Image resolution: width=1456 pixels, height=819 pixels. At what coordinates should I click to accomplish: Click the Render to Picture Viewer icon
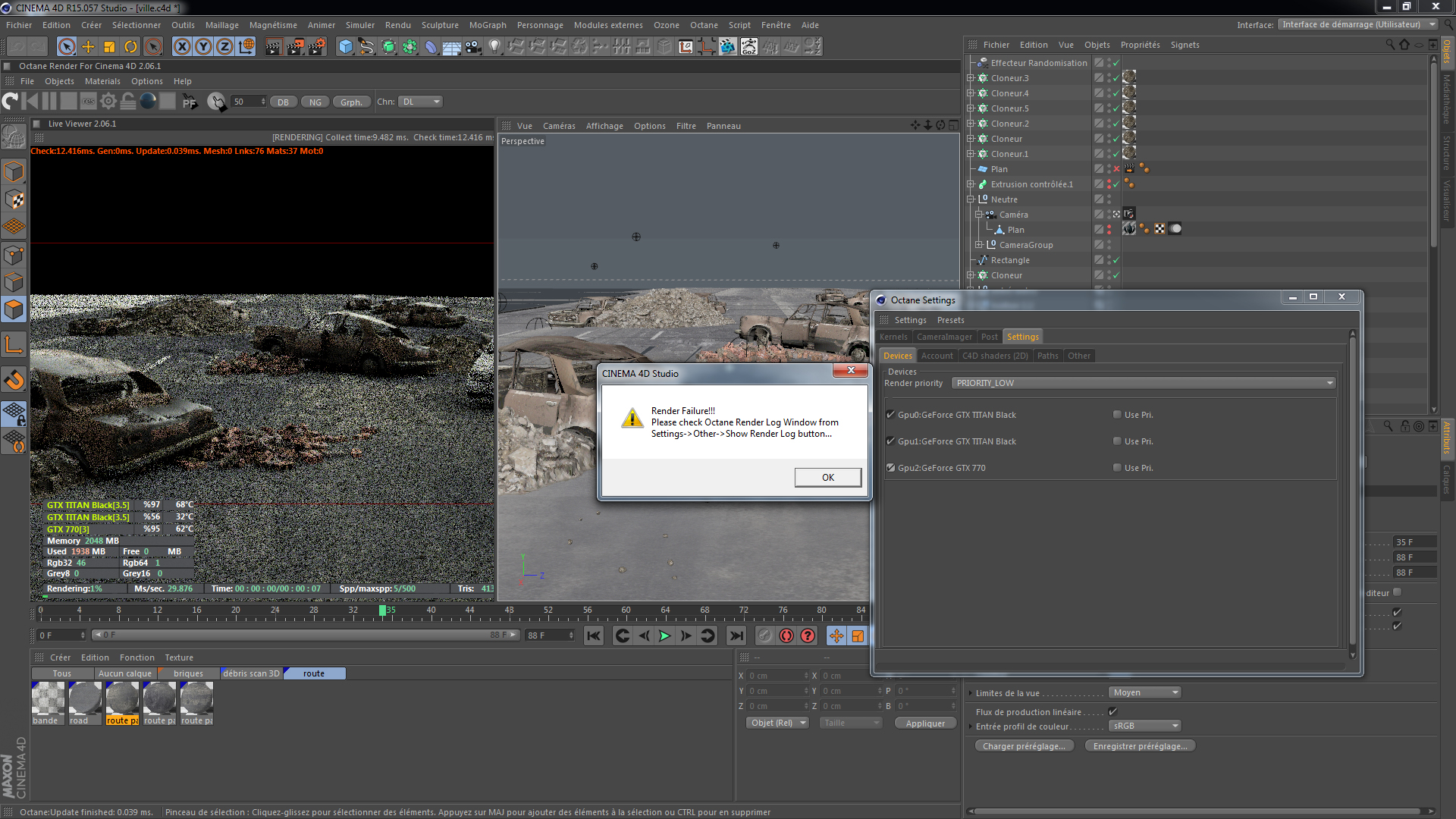pos(295,47)
